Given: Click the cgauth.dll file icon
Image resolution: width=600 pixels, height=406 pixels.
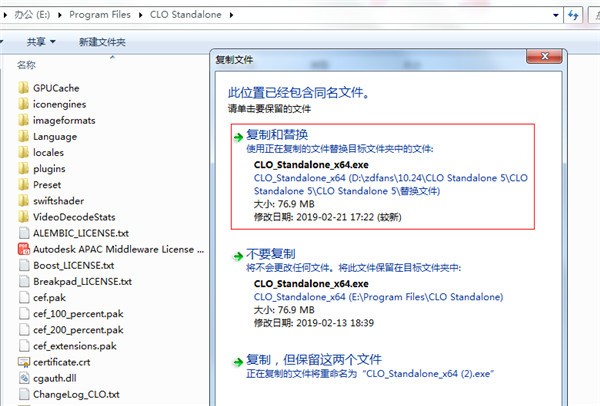Looking at the screenshot, I should coord(24,378).
